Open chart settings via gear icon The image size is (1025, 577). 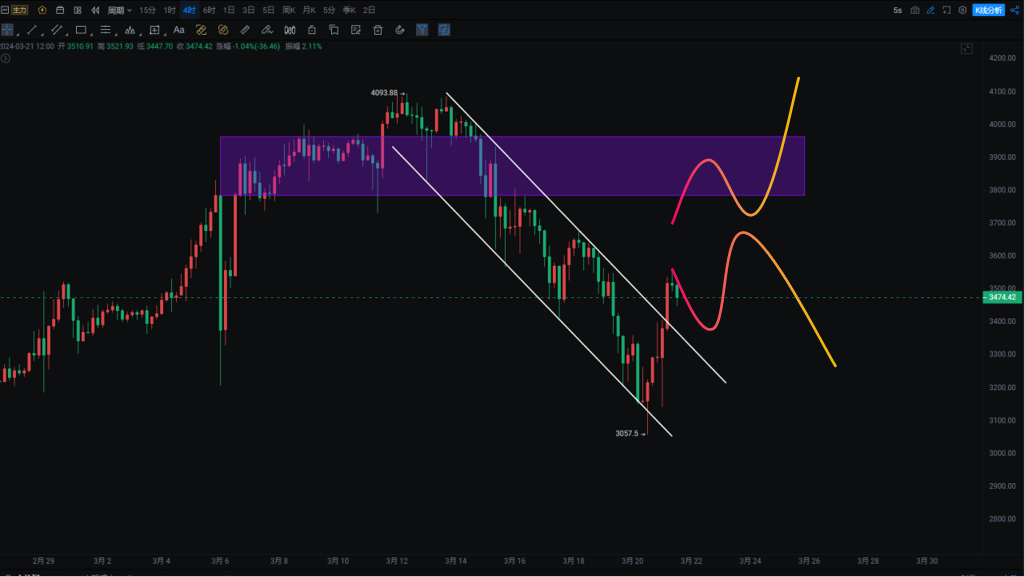(x=963, y=10)
